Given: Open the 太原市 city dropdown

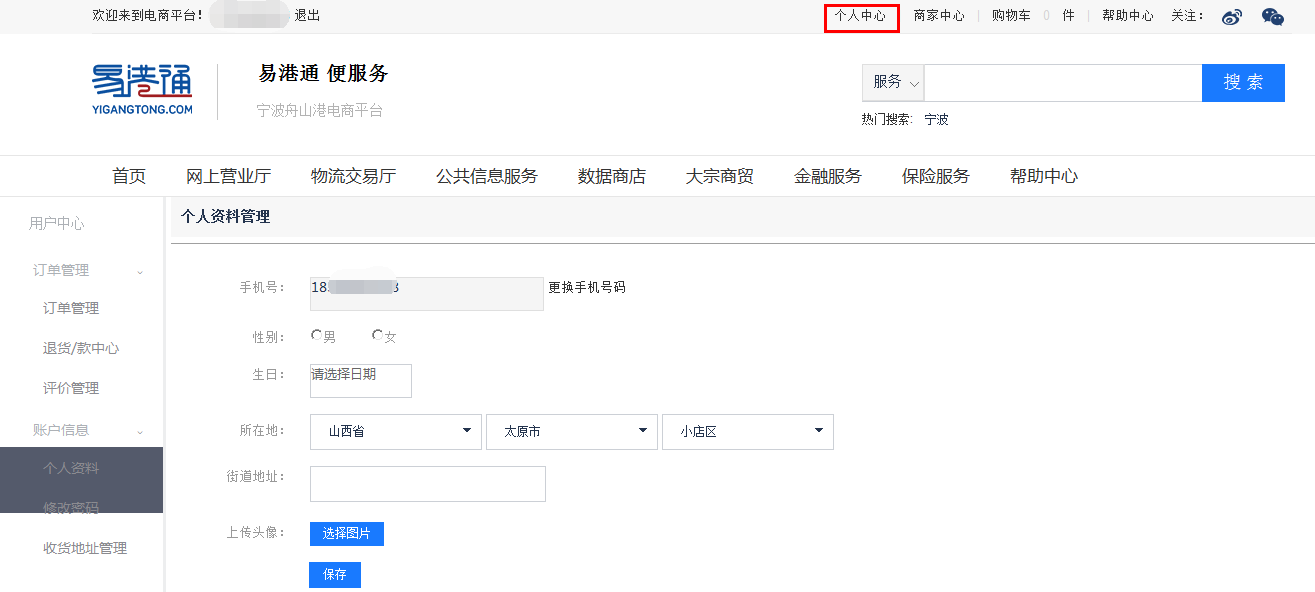Looking at the screenshot, I should point(571,432).
